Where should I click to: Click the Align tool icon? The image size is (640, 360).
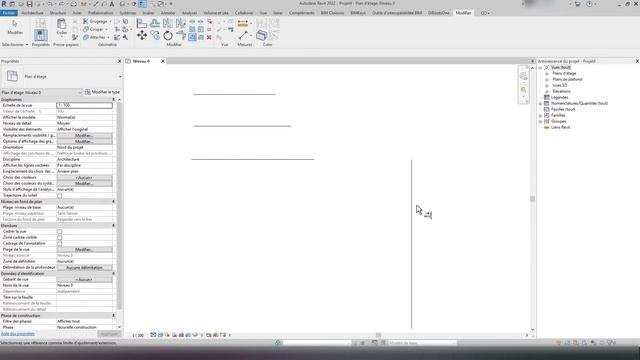[142, 23]
